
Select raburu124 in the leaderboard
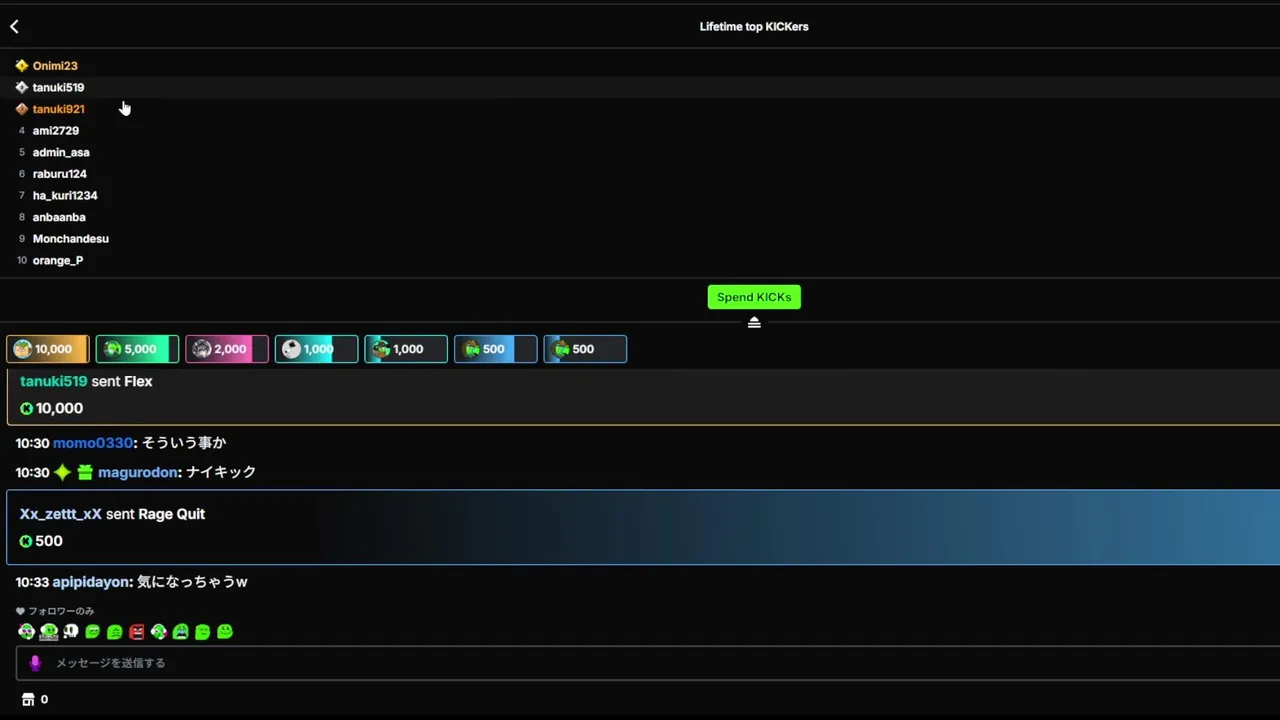[x=59, y=174]
